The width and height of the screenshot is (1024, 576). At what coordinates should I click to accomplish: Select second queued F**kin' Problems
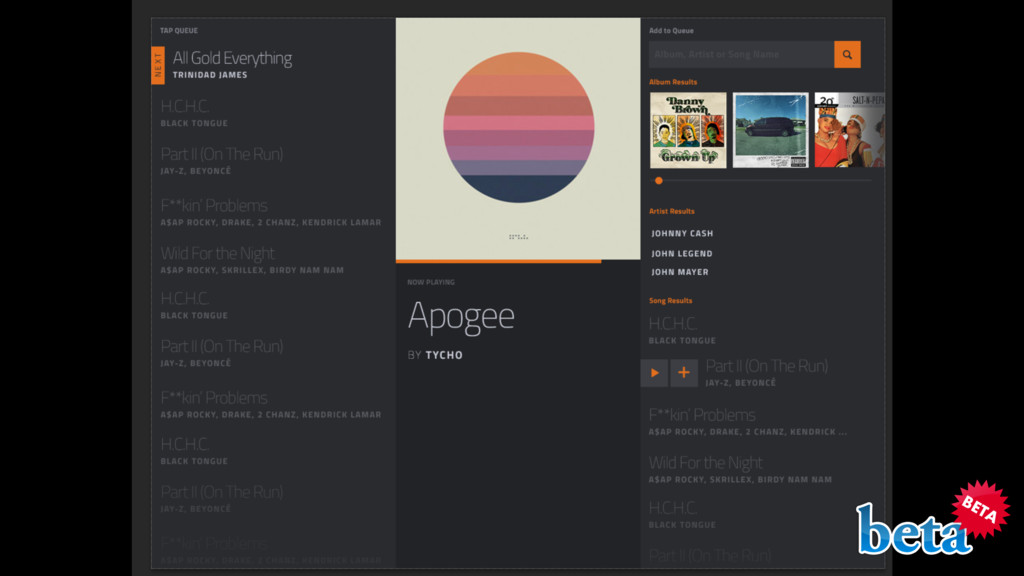[x=270, y=404]
